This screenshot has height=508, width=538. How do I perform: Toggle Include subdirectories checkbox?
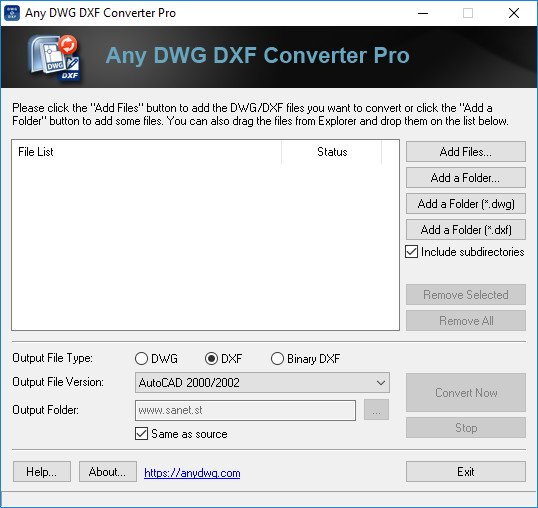pos(411,252)
